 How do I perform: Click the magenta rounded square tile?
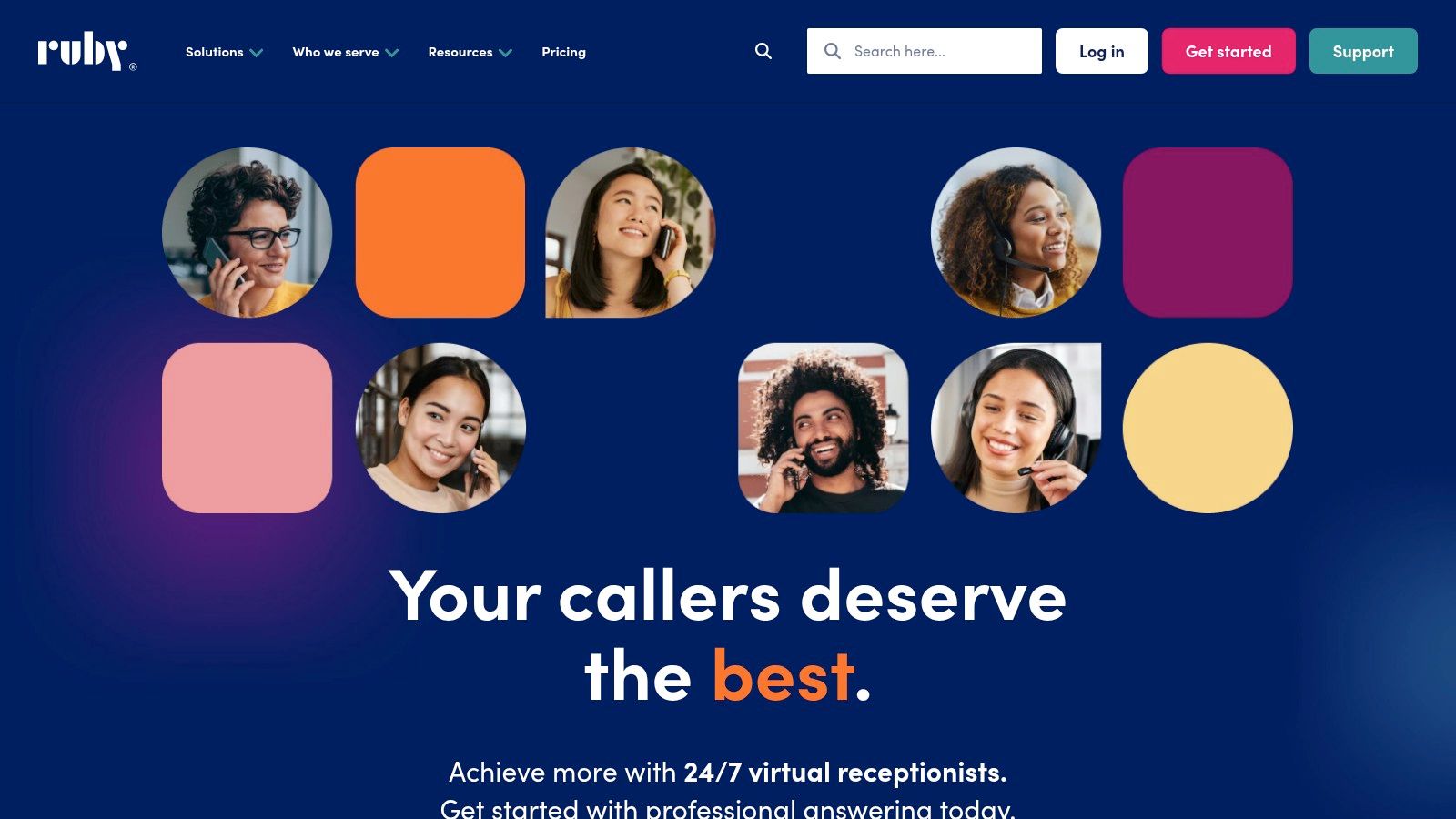(1208, 232)
